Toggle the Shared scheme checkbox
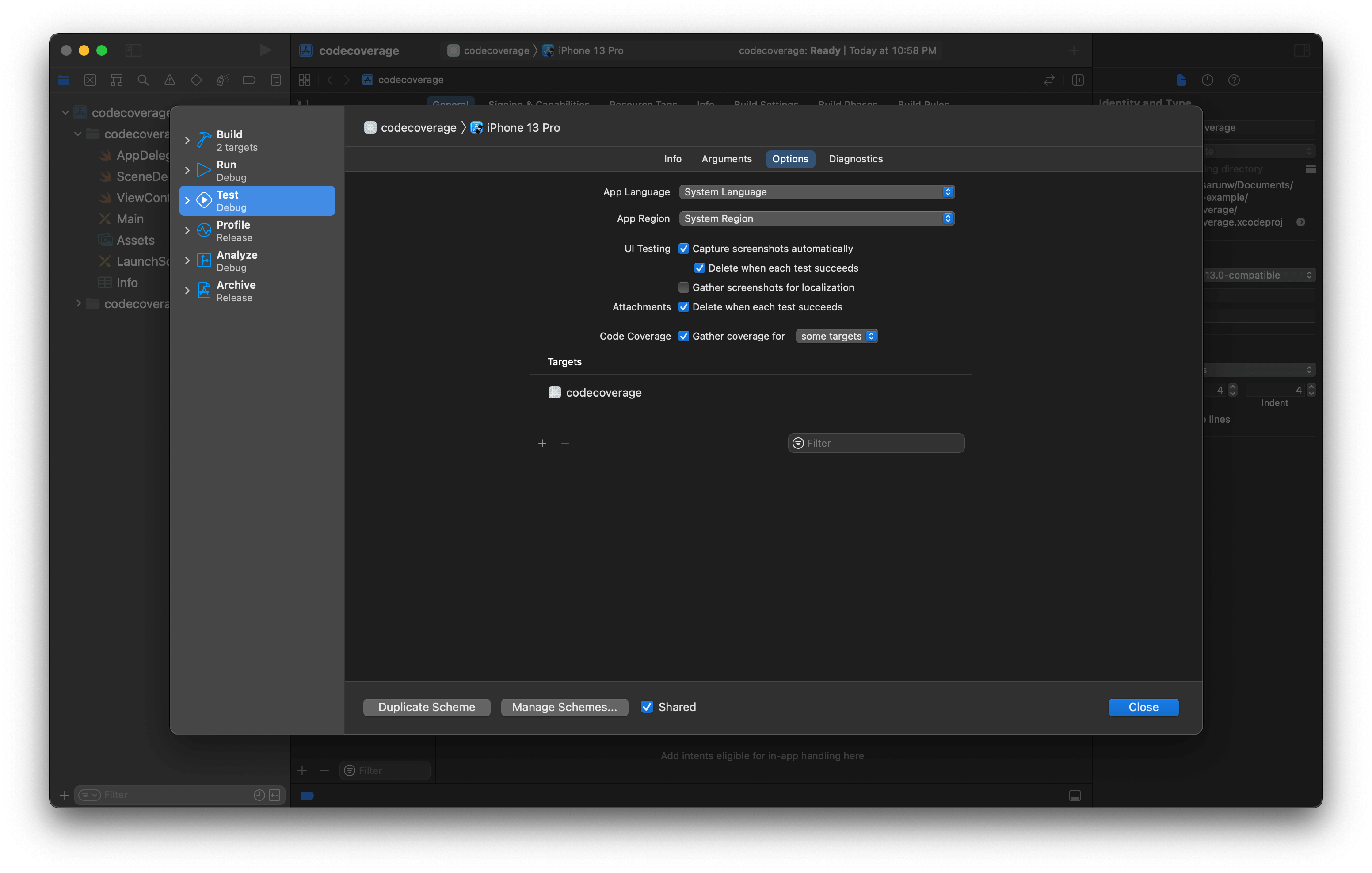 647,707
